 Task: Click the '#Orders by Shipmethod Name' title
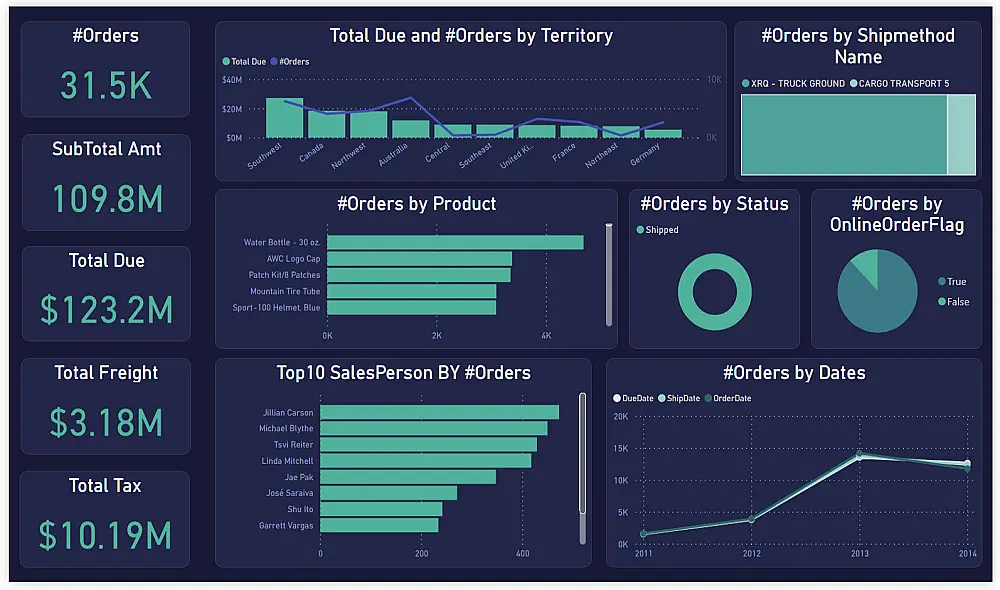click(858, 46)
